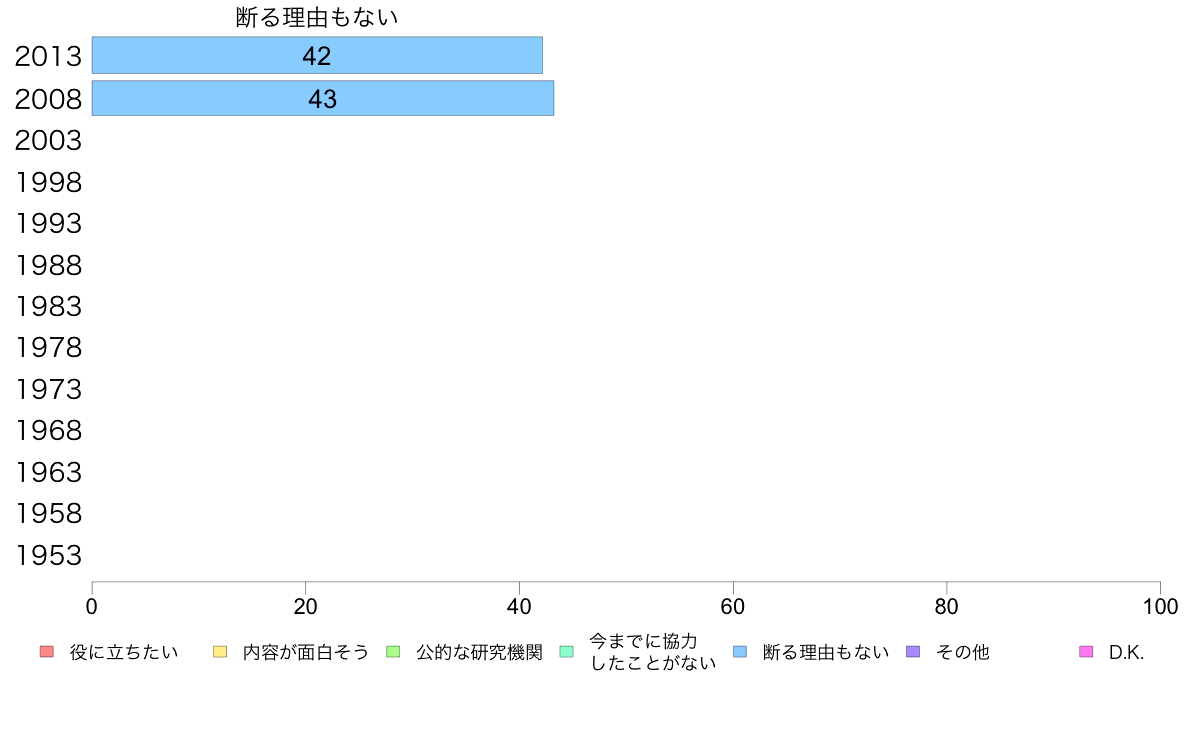Select the 2008 bar showing 43
Screen dimensions: 1188x736
tap(323, 99)
